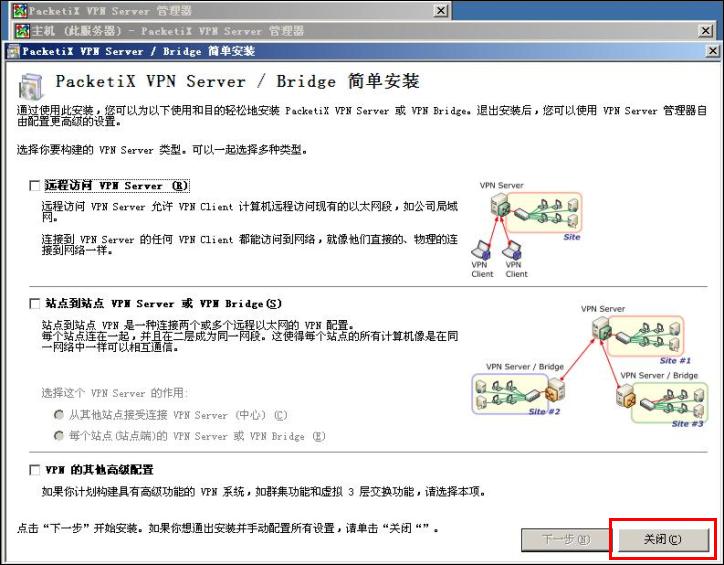Check the 远程访问 VPN Server (R) checkbox
The height and width of the screenshot is (565, 724).
(x=34, y=186)
